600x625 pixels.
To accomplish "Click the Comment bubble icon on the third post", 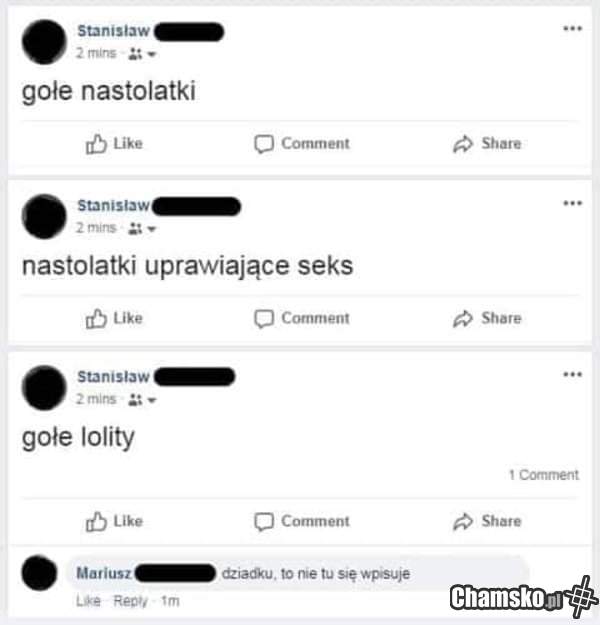I will point(264,521).
